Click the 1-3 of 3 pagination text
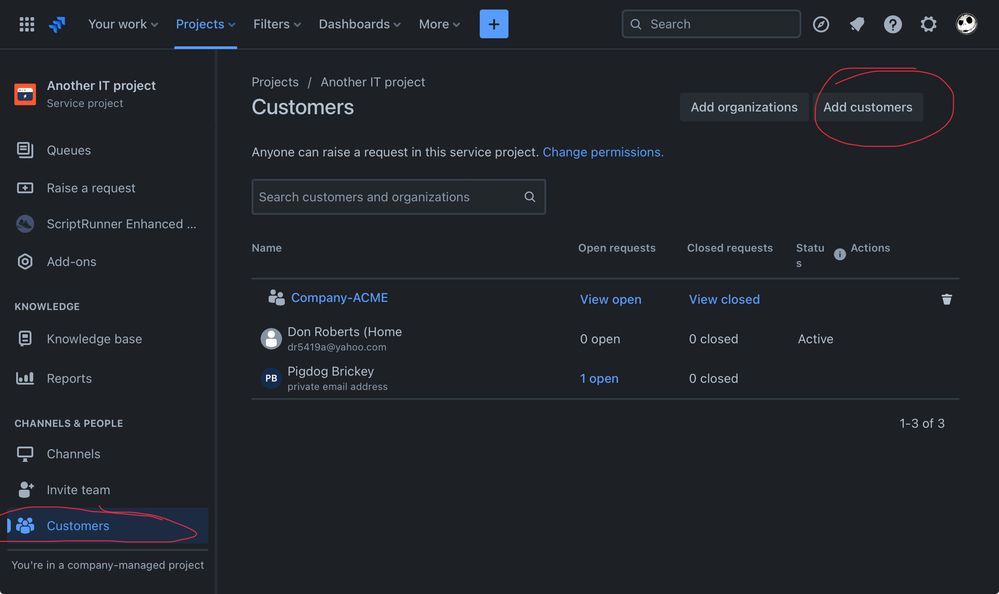This screenshot has height=594, width=999. (x=922, y=423)
